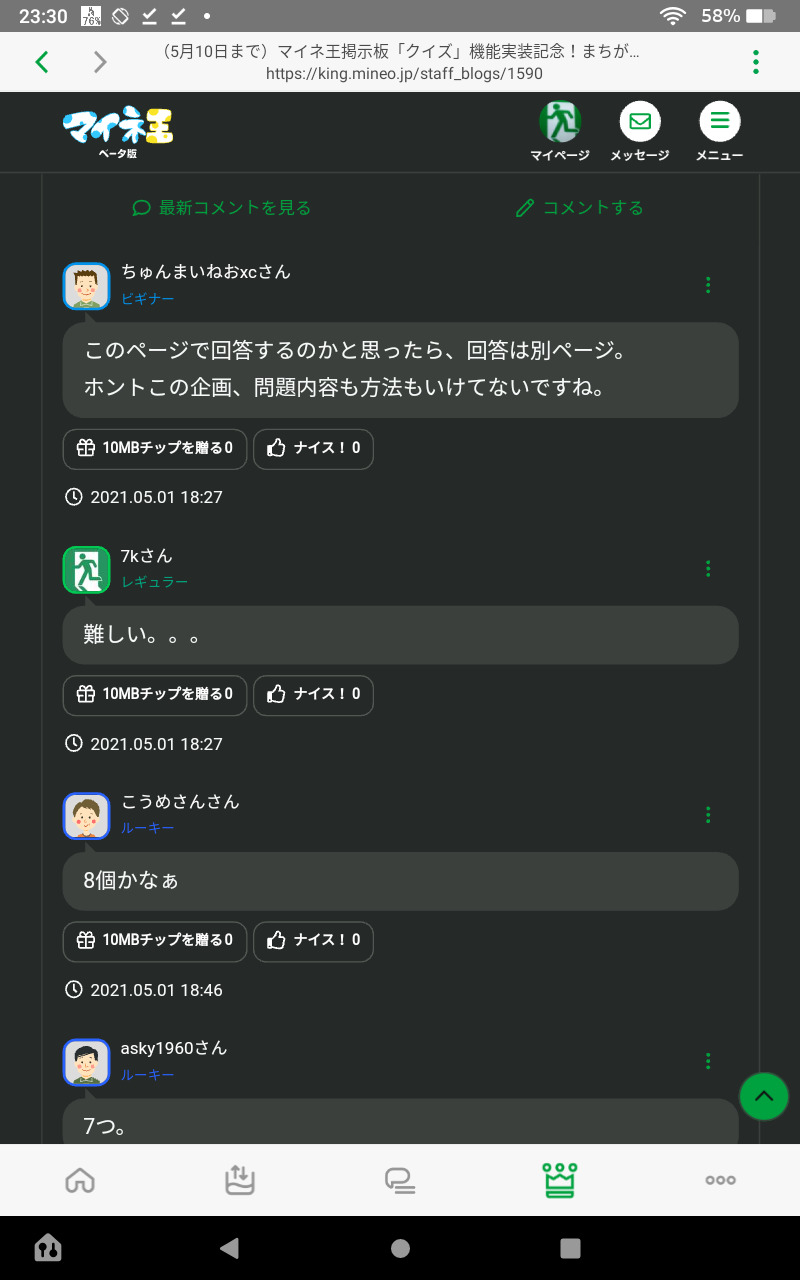
Task: Open the hamburger Menu icon
Action: [720, 123]
